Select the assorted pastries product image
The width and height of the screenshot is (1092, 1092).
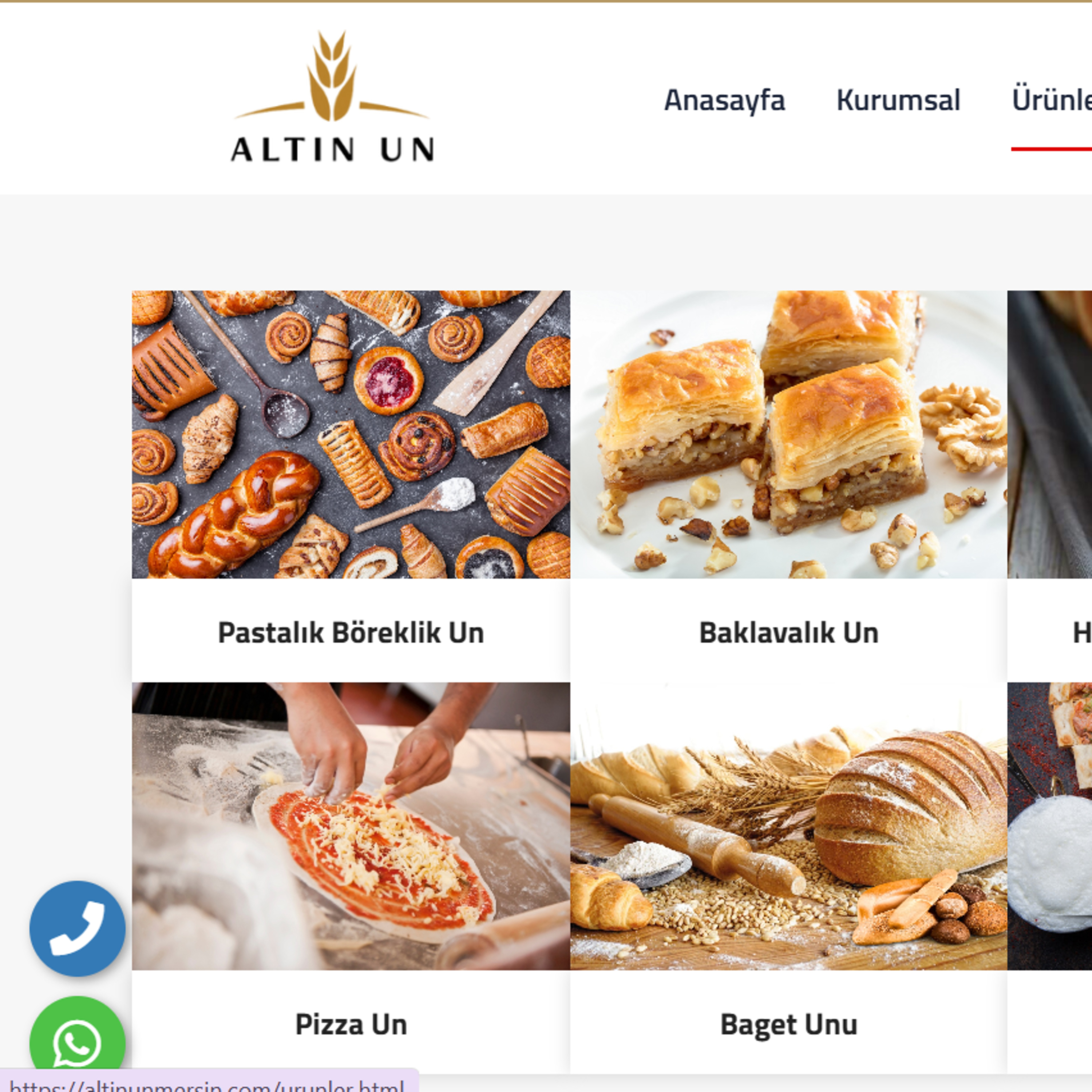(x=351, y=434)
